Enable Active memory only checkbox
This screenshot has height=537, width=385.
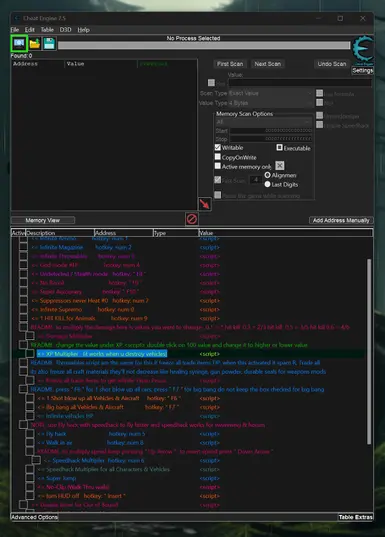pos(218,166)
